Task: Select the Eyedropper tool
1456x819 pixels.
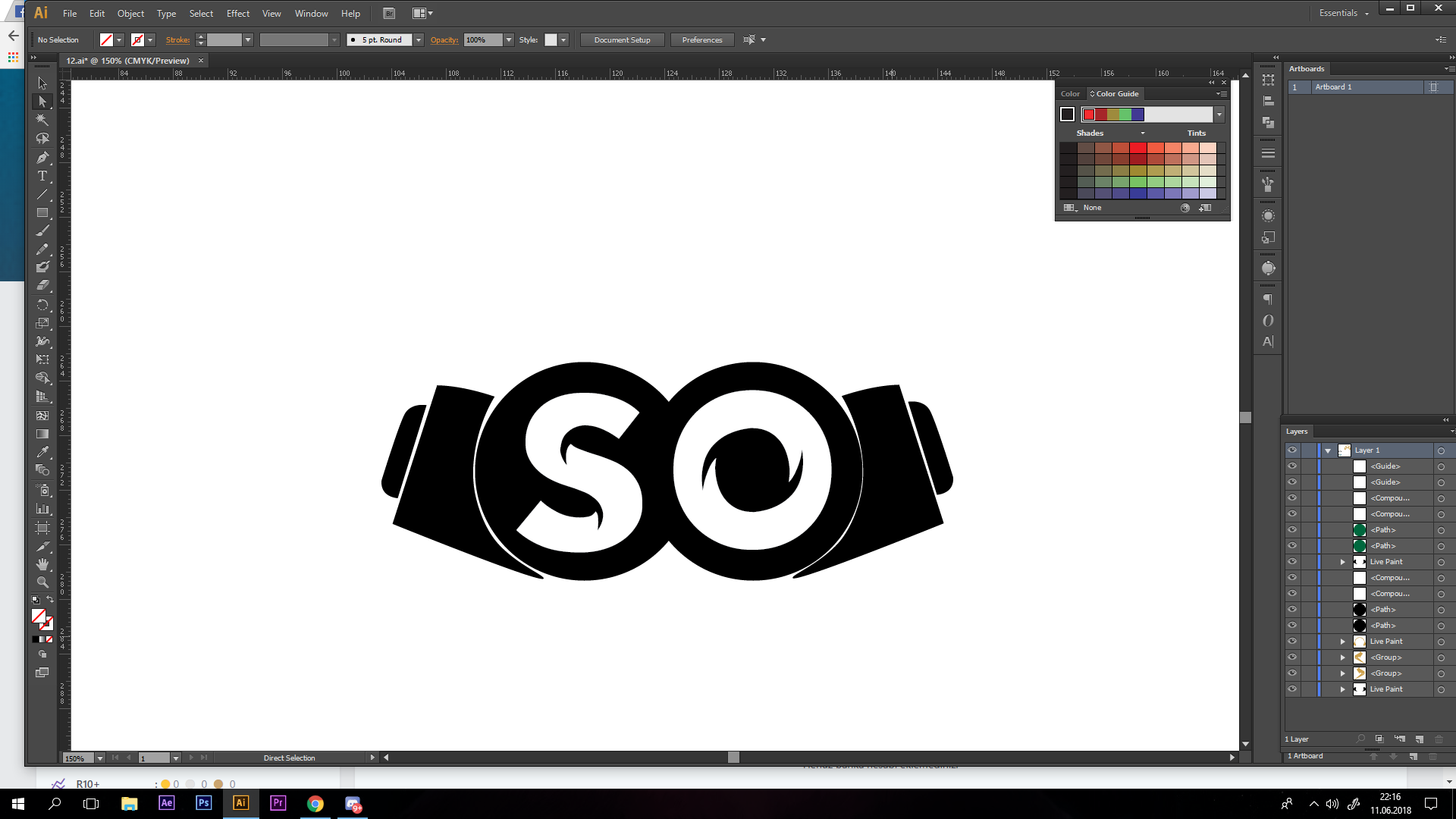Action: coord(42,452)
